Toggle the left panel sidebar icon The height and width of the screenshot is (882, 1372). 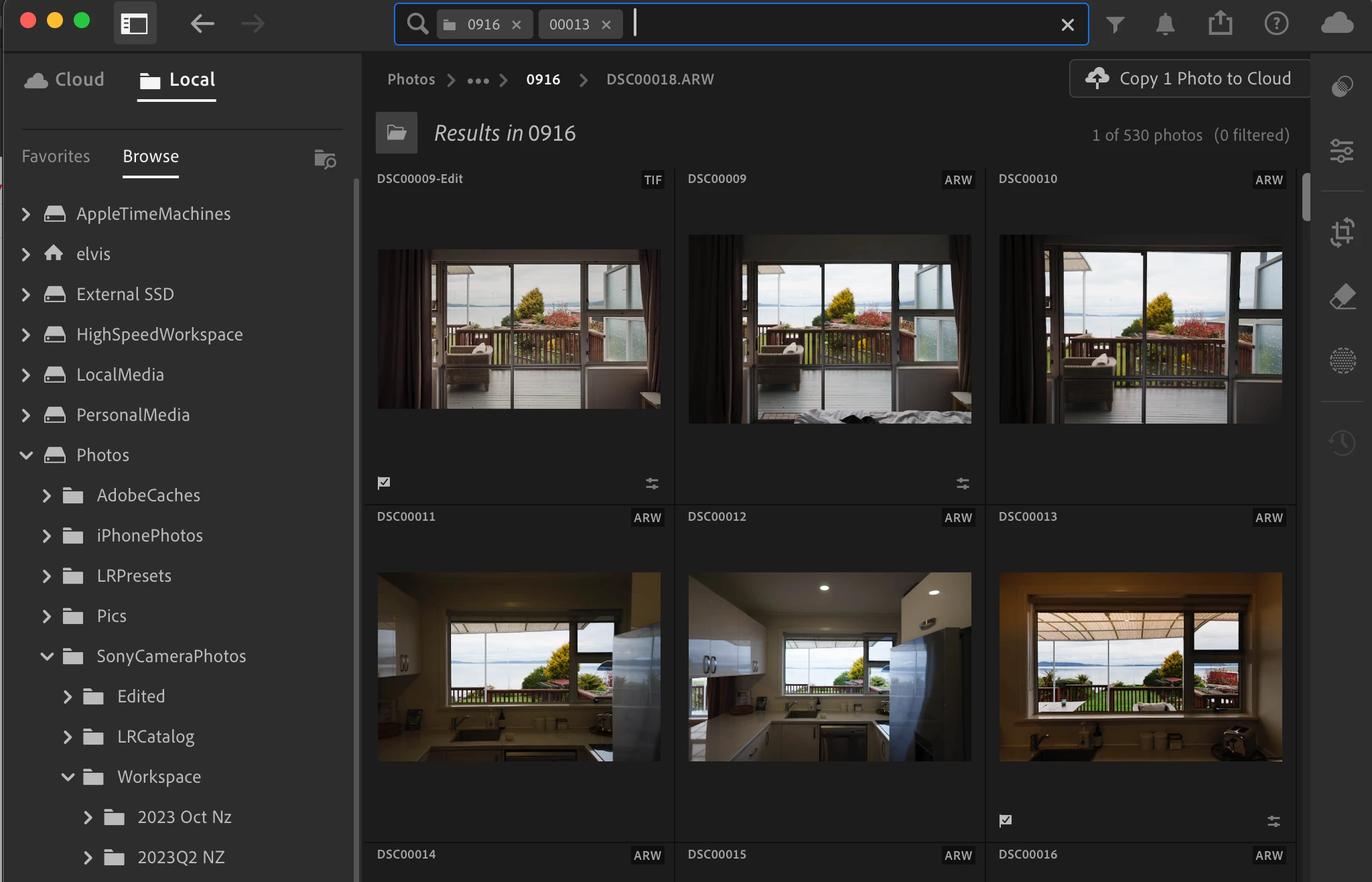135,24
